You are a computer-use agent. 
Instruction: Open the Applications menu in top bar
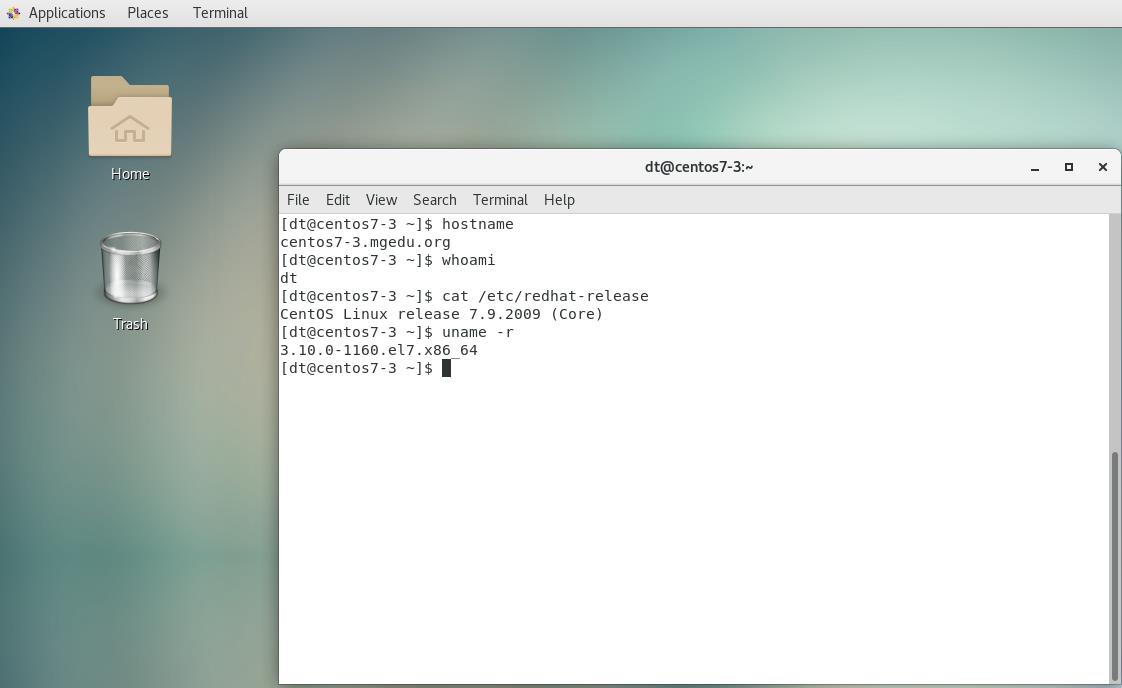pyautogui.click(x=67, y=13)
